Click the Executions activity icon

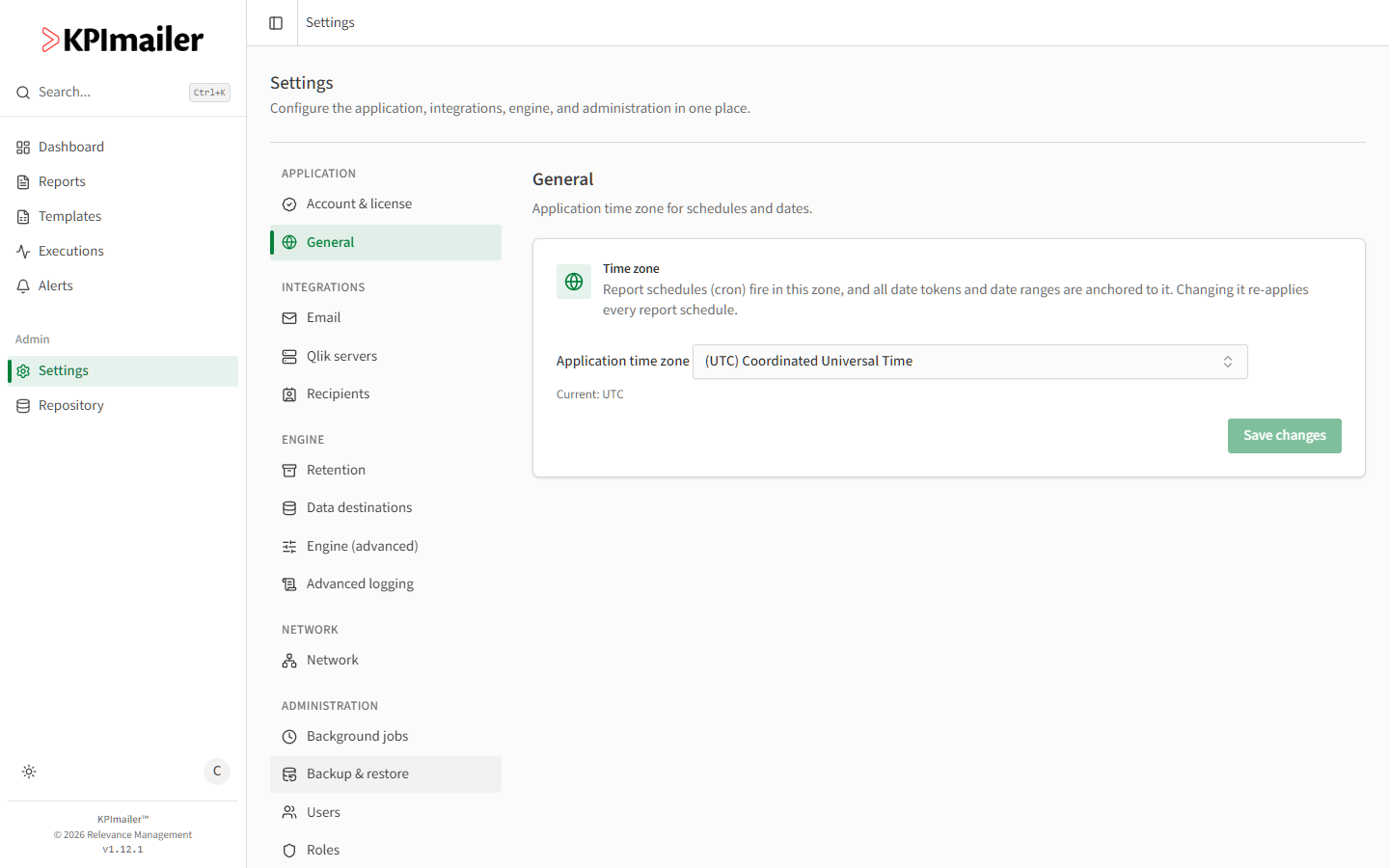pos(23,252)
